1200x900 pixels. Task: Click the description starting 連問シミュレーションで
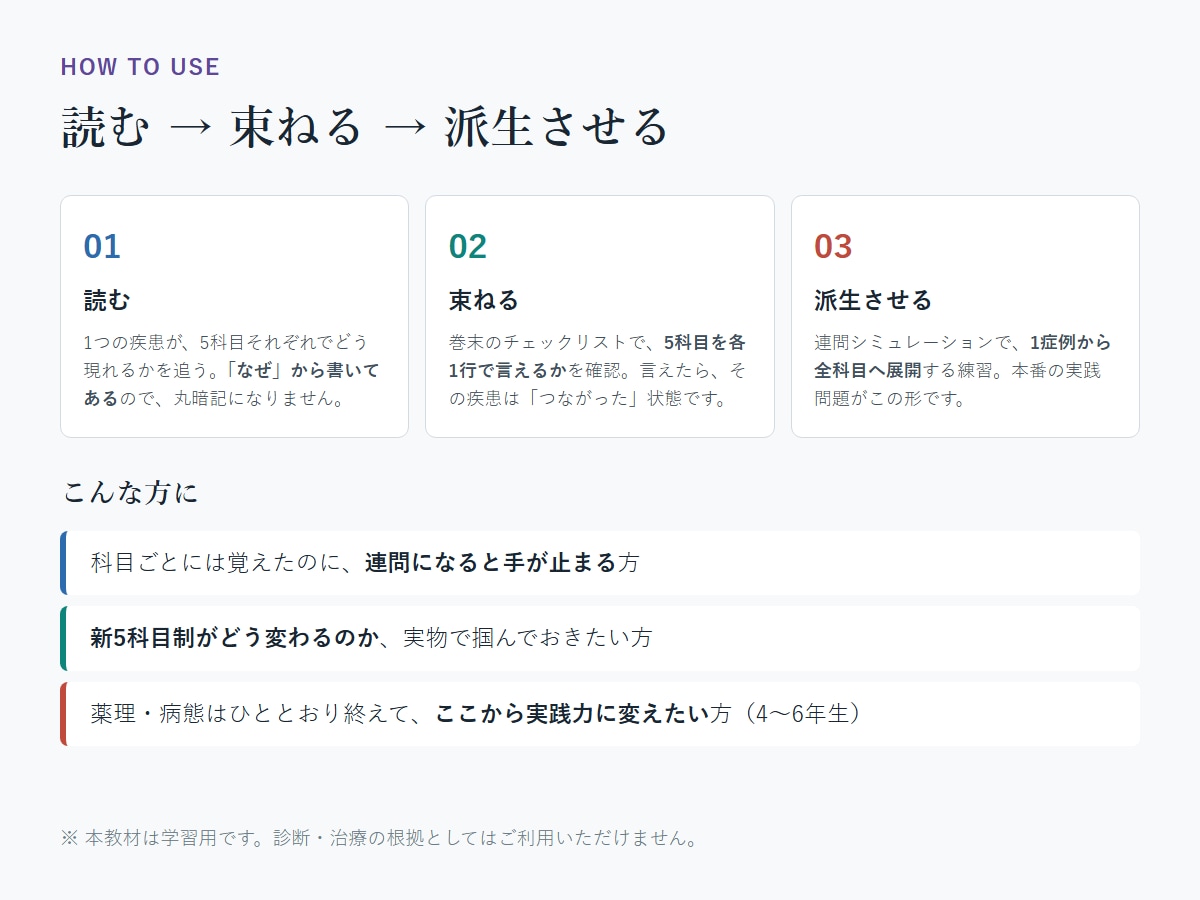[964, 370]
